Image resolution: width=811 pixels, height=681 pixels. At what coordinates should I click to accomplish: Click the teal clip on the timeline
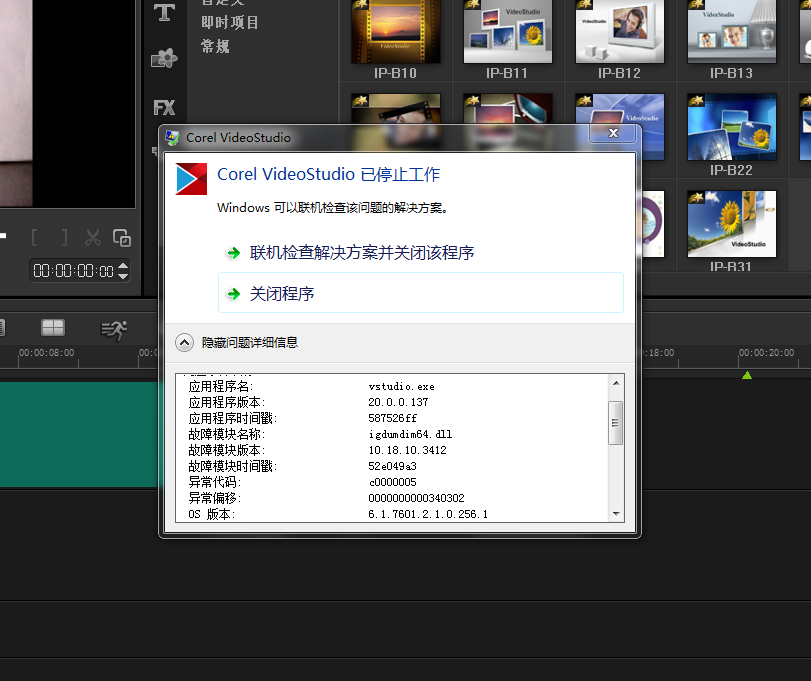(x=79, y=434)
